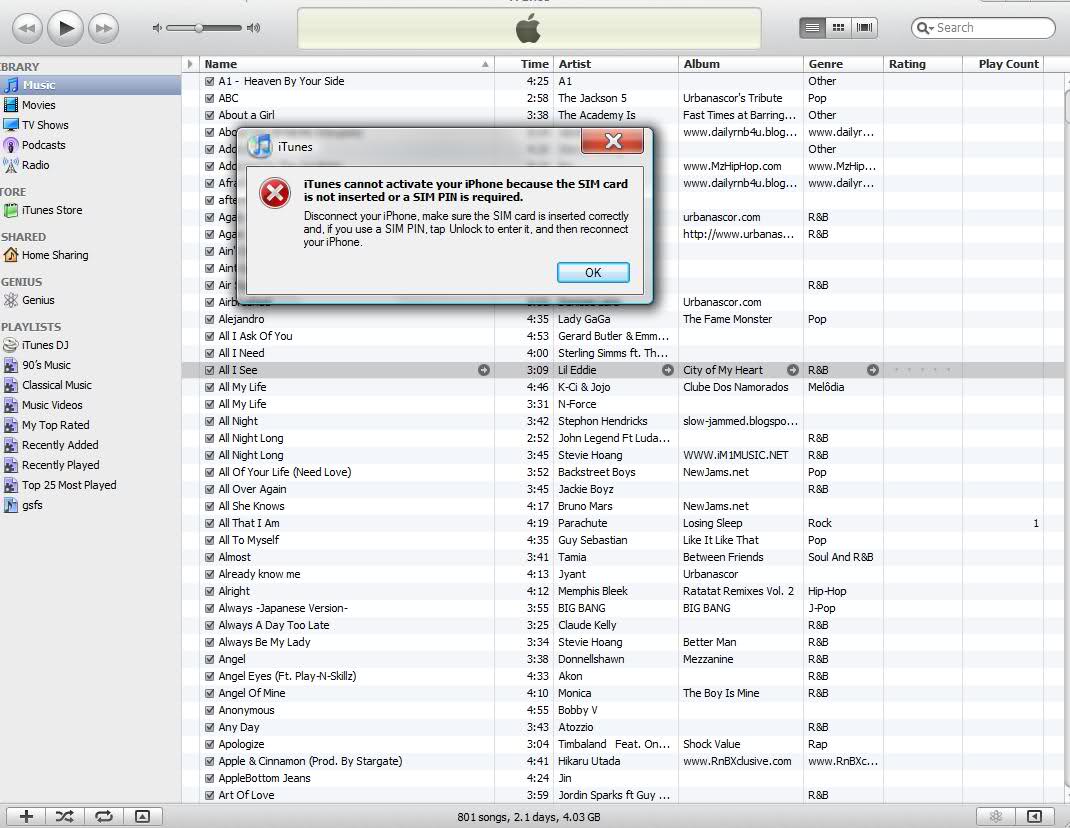Click the max volume speaker icon
The width and height of the screenshot is (1070, 828).
coord(254,28)
